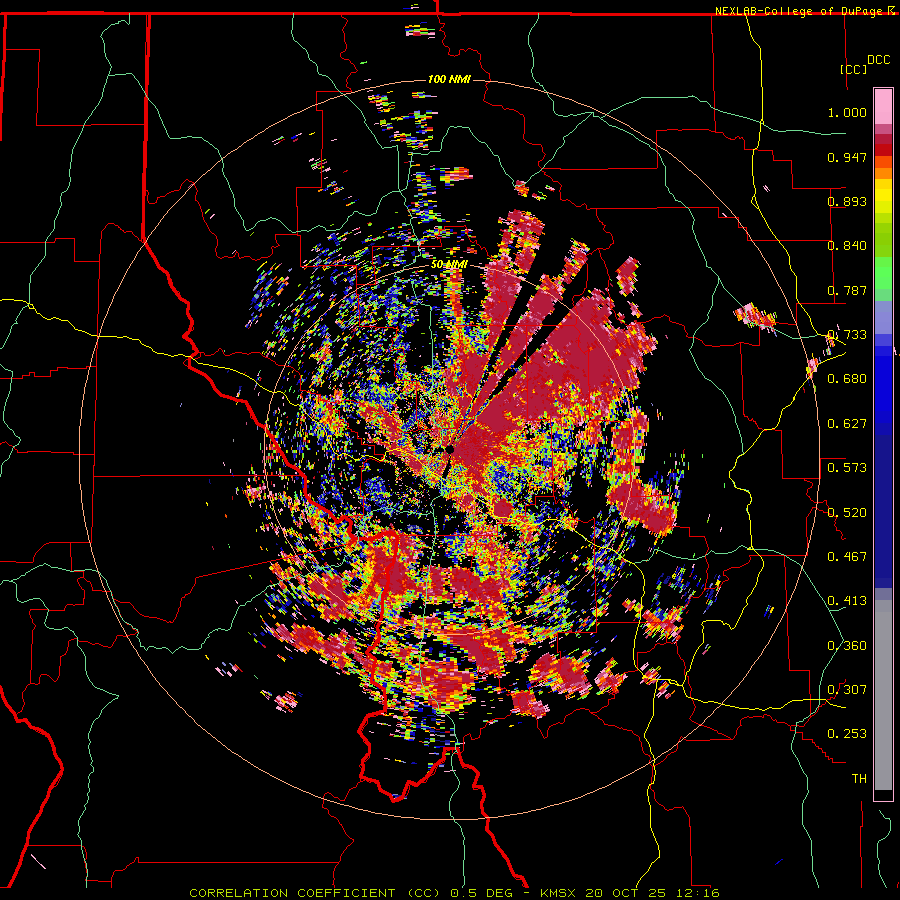Click the 0.520 scale value
The image size is (900, 900).
tap(847, 513)
